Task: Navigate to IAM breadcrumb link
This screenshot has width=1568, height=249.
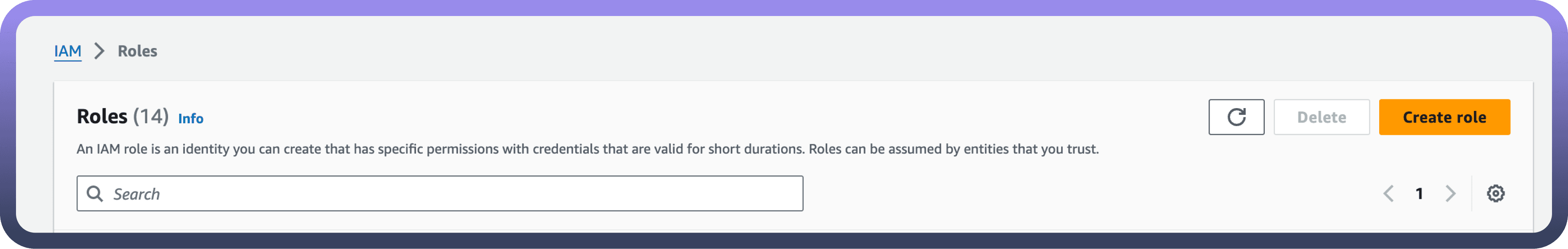Action: (x=68, y=51)
